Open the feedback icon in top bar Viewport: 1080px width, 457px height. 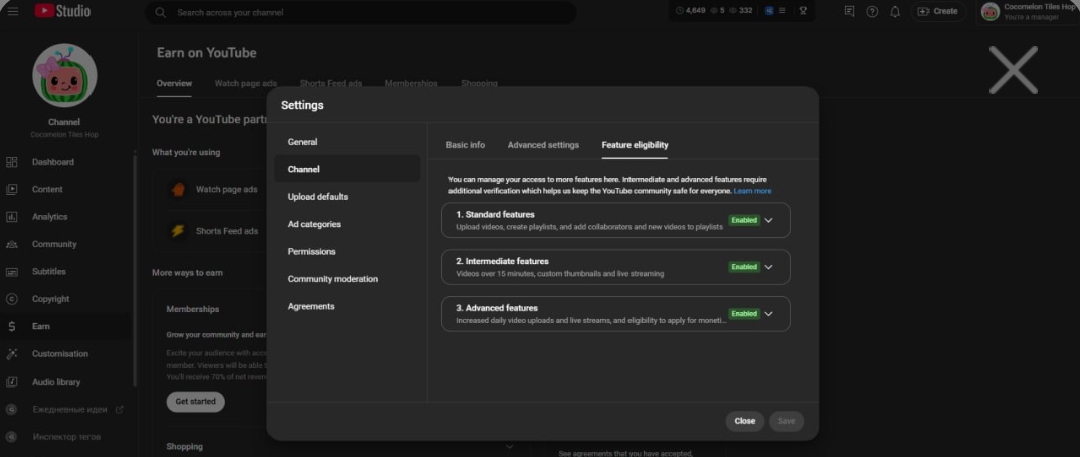click(x=849, y=11)
